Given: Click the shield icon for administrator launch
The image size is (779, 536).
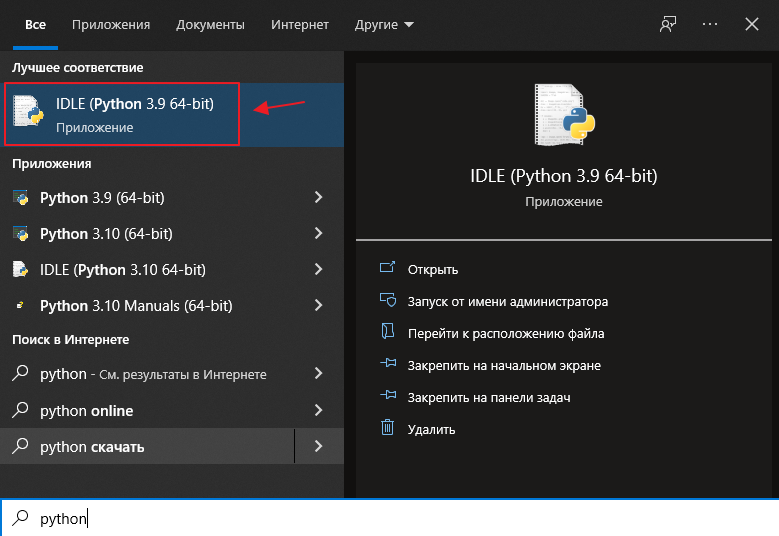Looking at the screenshot, I should pos(388,300).
